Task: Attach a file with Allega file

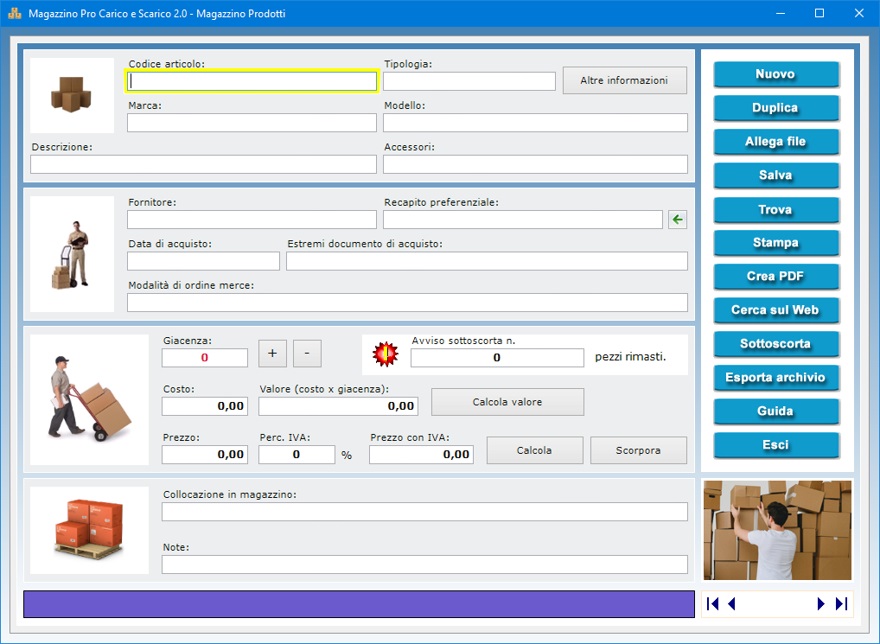Action: (x=776, y=141)
